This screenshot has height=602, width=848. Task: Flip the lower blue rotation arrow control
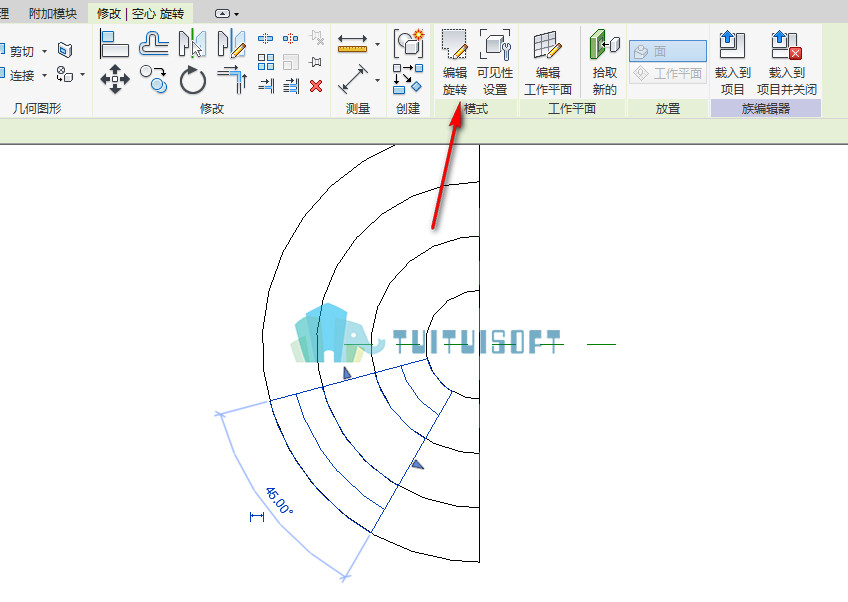click(418, 464)
